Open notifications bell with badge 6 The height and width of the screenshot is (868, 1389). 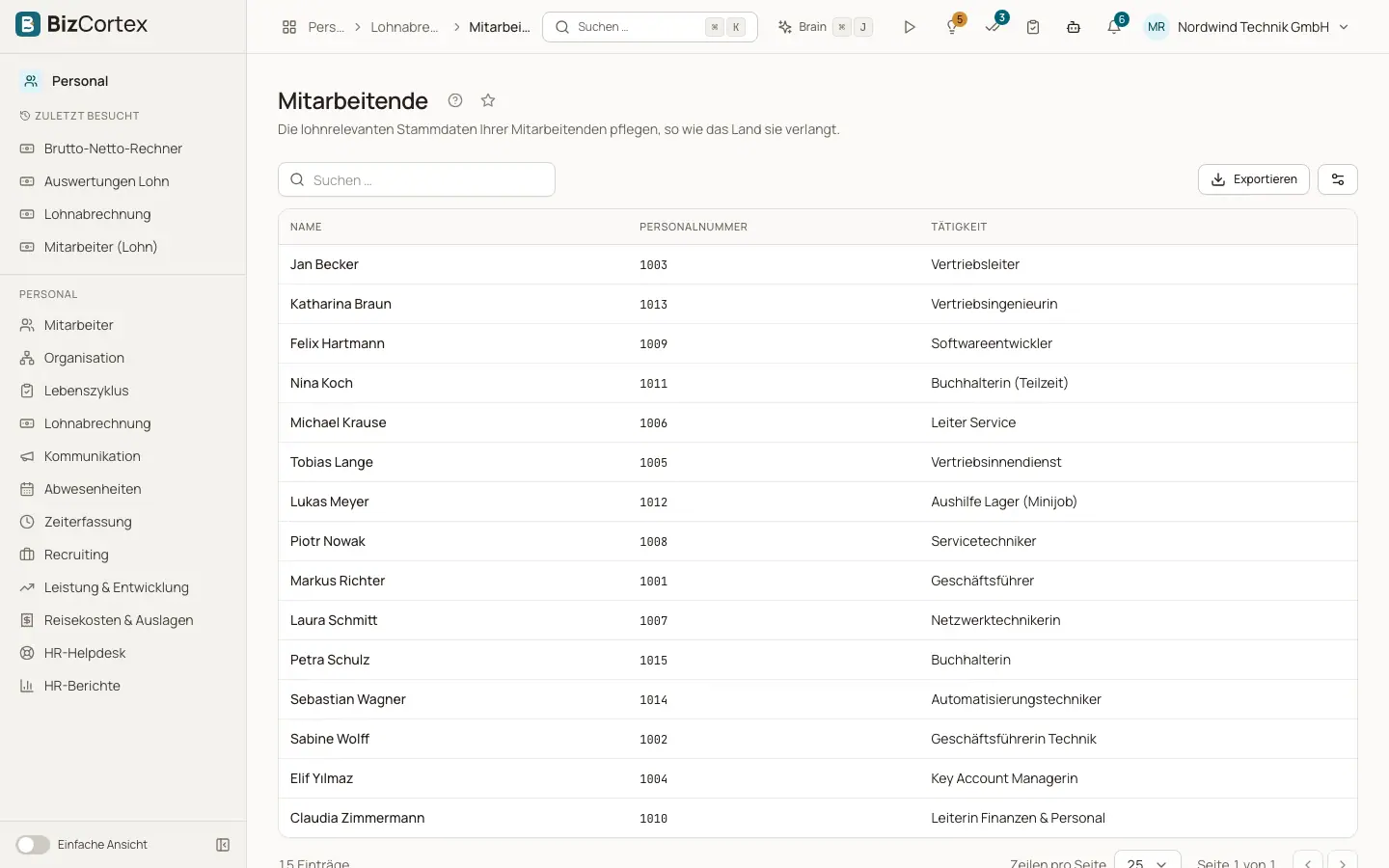(1115, 26)
